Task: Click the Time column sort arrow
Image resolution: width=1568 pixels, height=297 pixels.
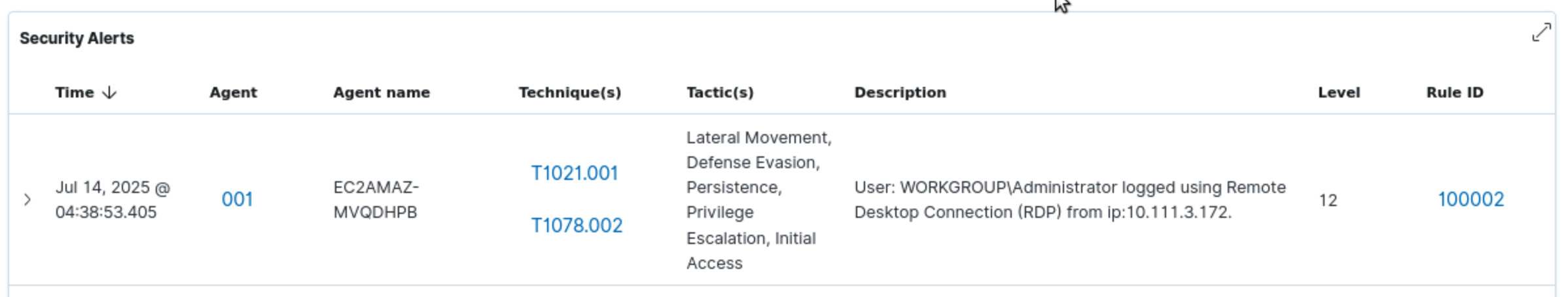Action: click(x=109, y=93)
